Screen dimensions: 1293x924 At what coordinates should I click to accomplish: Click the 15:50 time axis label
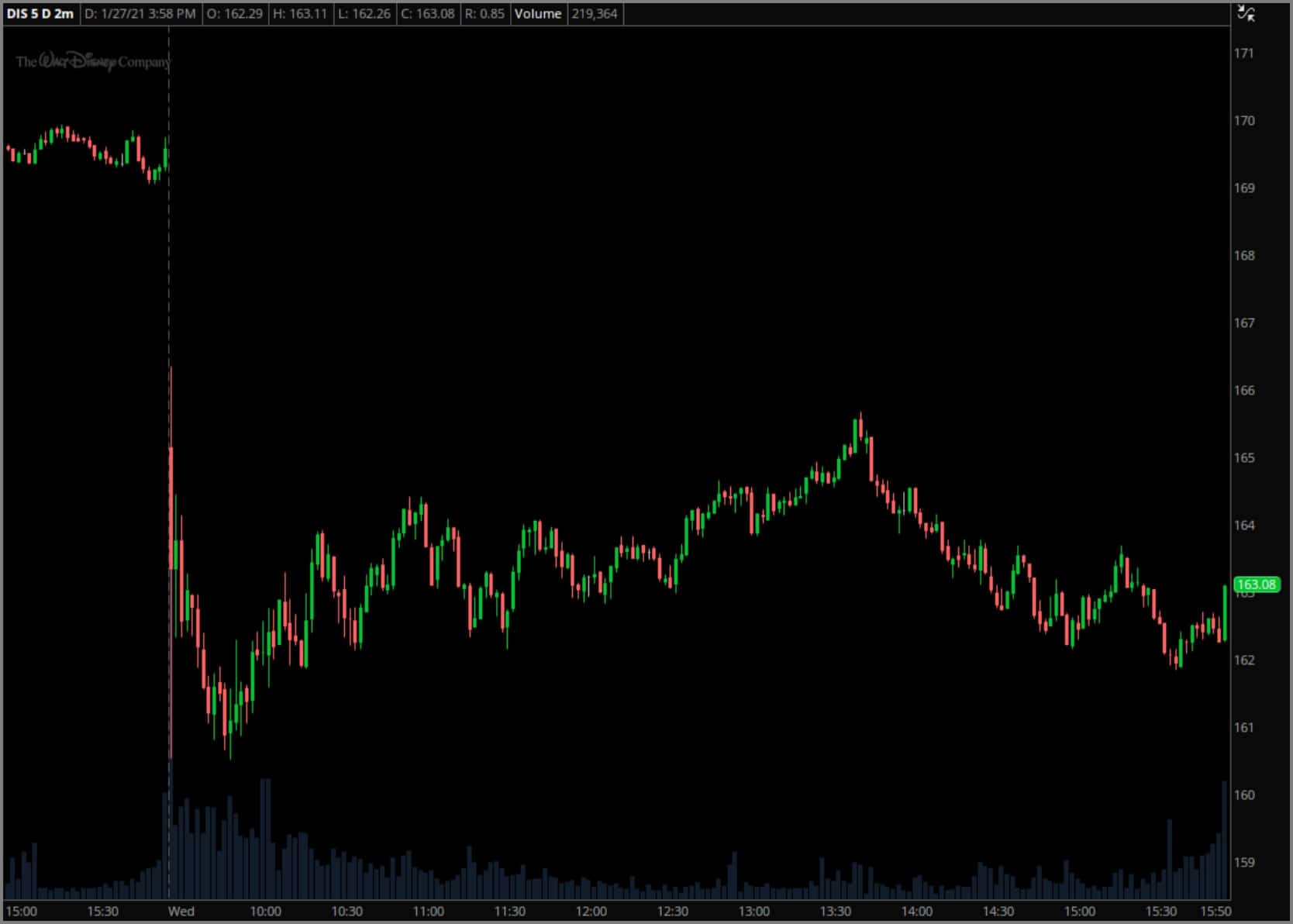pyautogui.click(x=1215, y=912)
